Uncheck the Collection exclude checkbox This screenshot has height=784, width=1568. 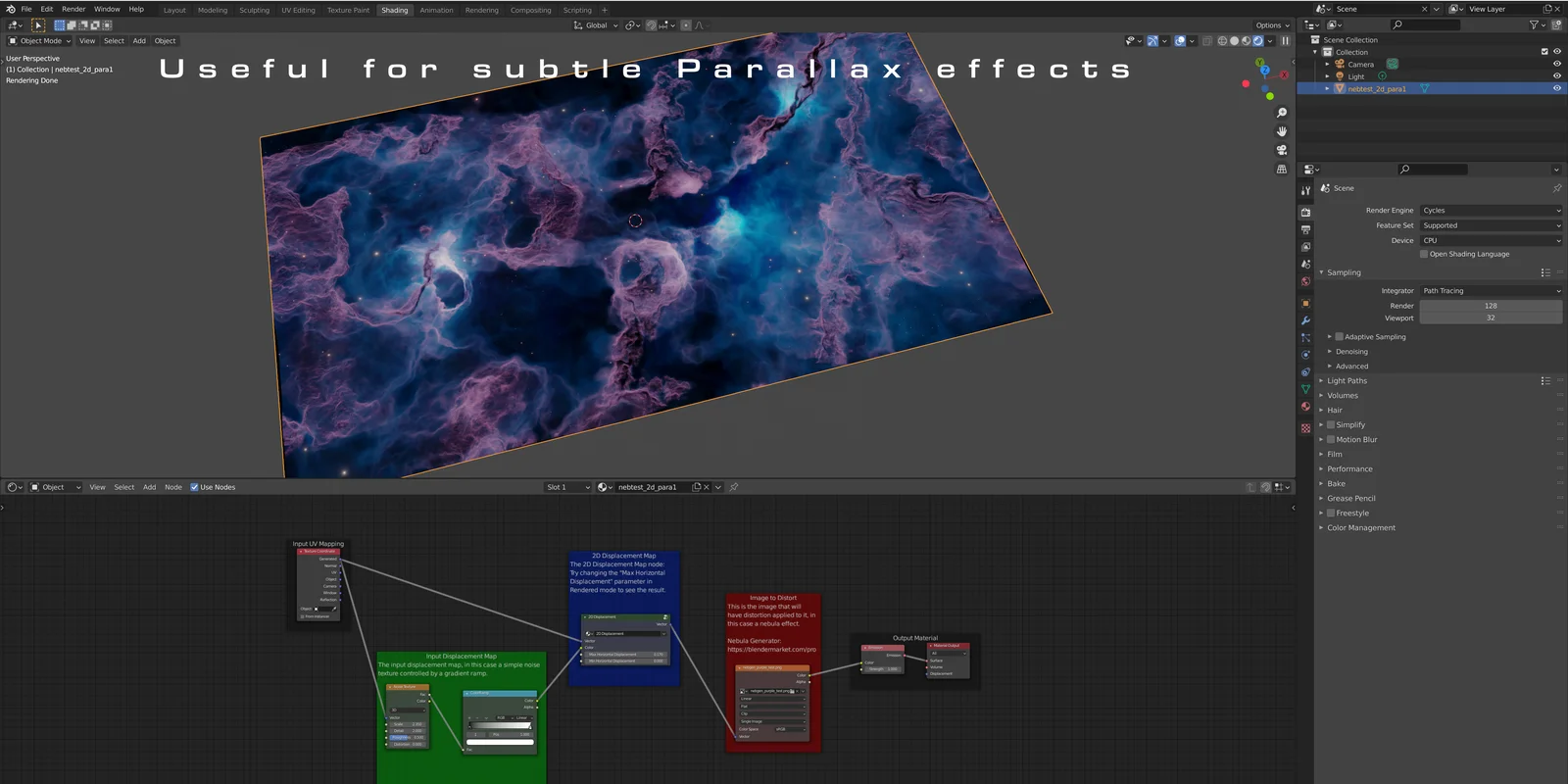(x=1544, y=52)
